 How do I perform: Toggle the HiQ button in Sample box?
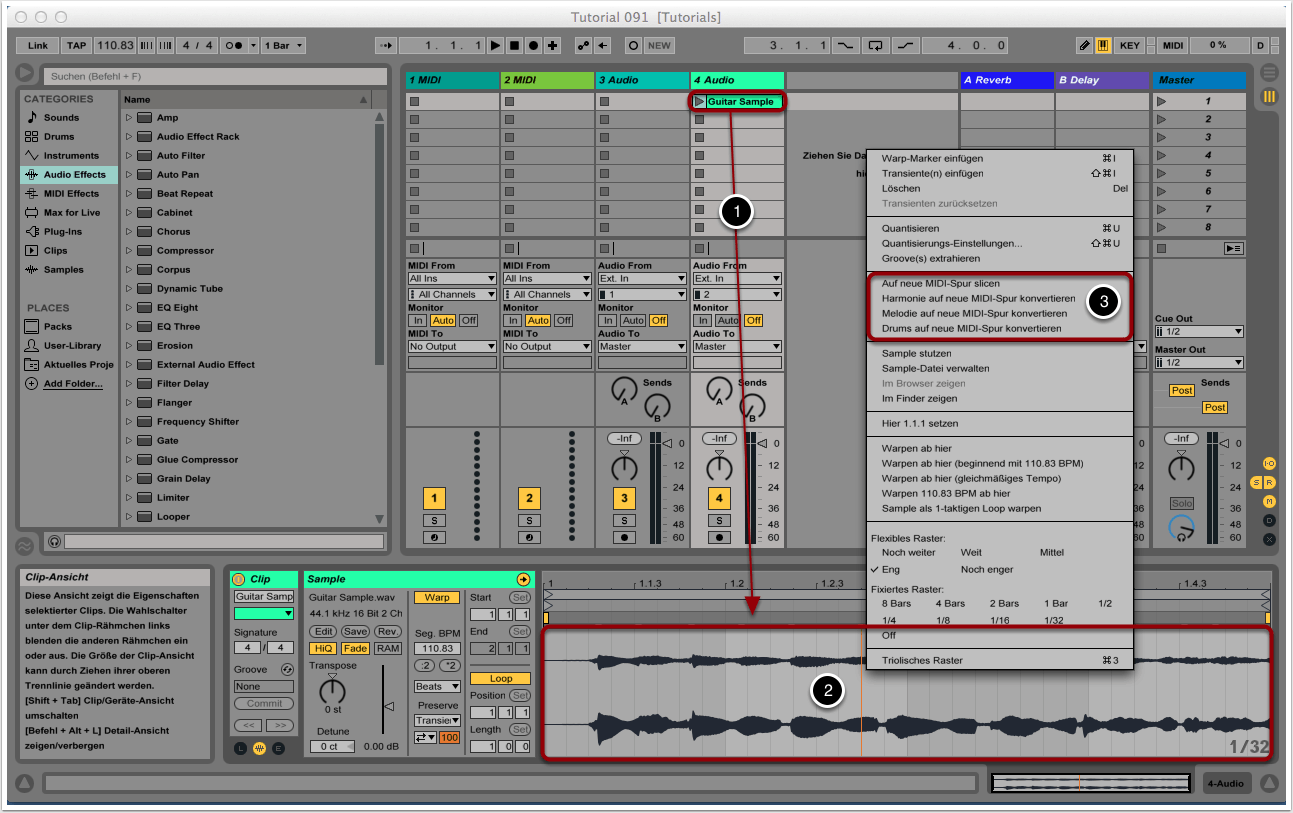pos(323,648)
